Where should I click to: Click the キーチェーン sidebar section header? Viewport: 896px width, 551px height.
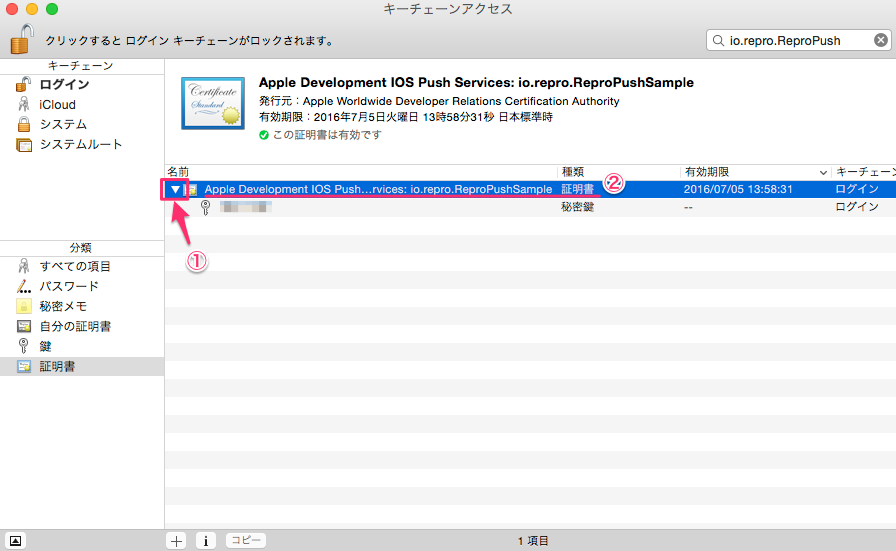(81, 66)
